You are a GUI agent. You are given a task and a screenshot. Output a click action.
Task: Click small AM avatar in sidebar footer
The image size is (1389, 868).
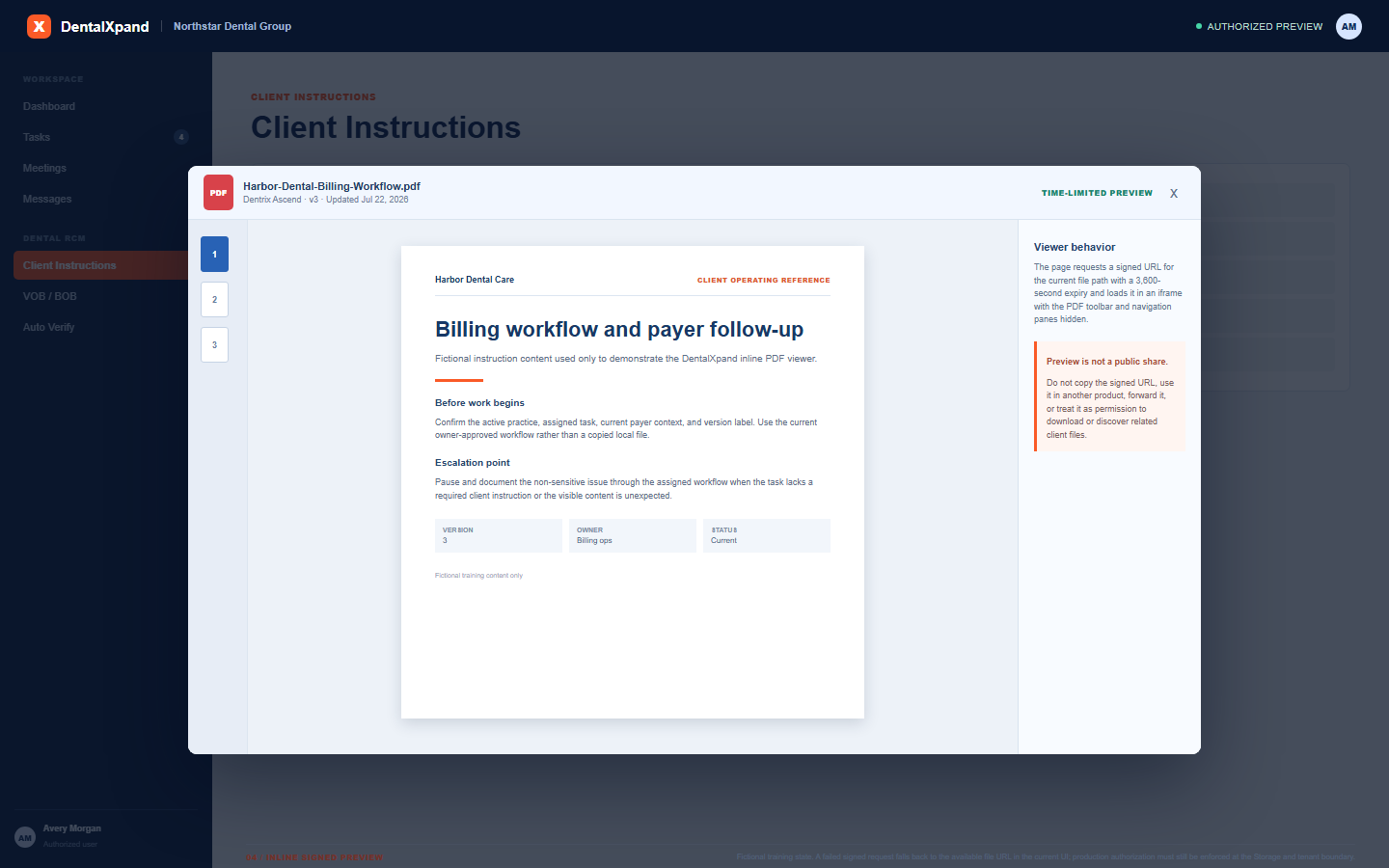tap(25, 837)
